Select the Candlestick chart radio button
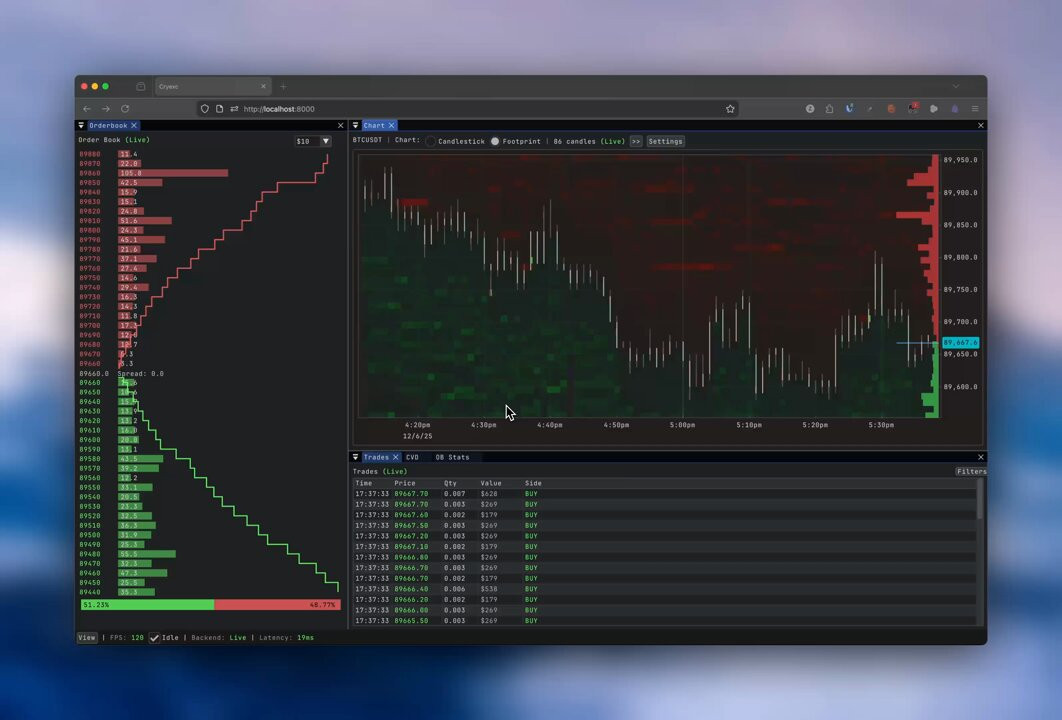This screenshot has height=720, width=1062. [x=430, y=142]
